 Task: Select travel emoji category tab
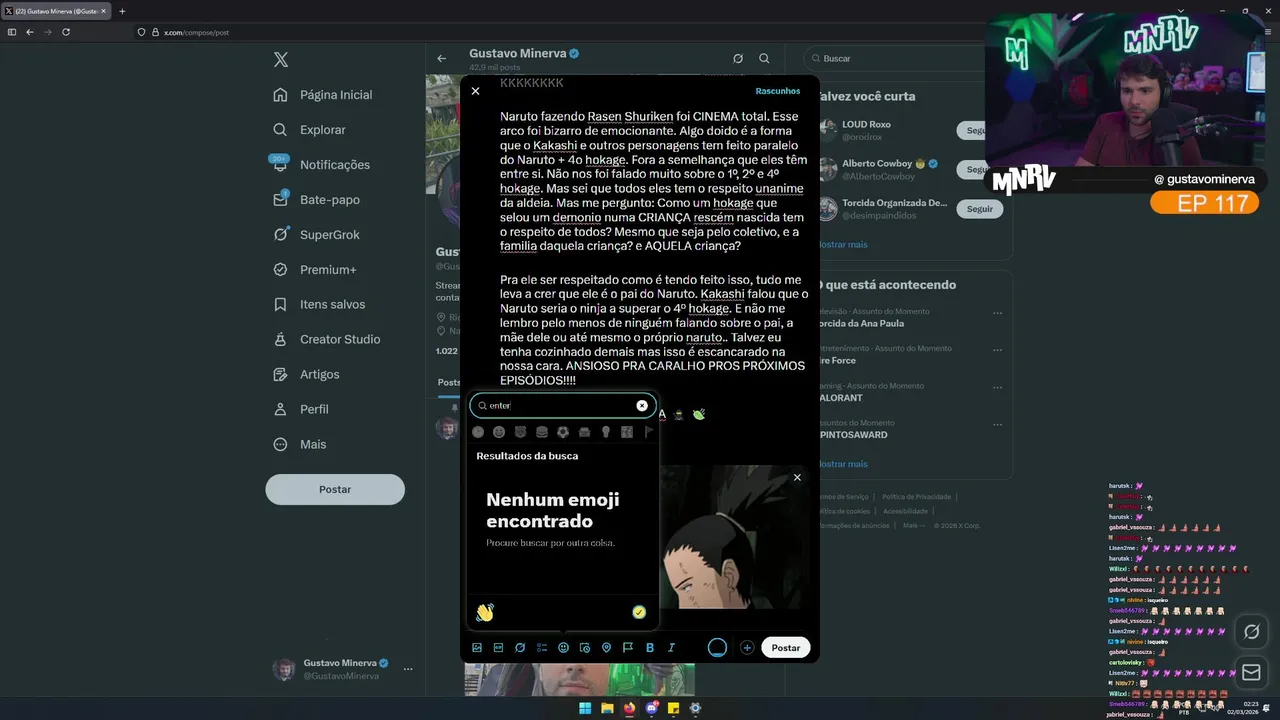click(585, 432)
